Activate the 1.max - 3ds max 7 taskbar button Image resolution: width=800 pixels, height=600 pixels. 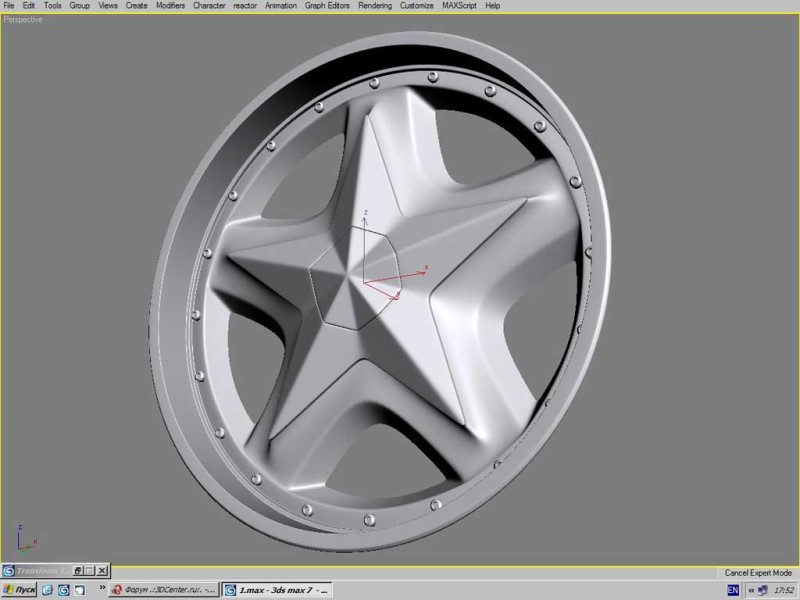(277, 590)
